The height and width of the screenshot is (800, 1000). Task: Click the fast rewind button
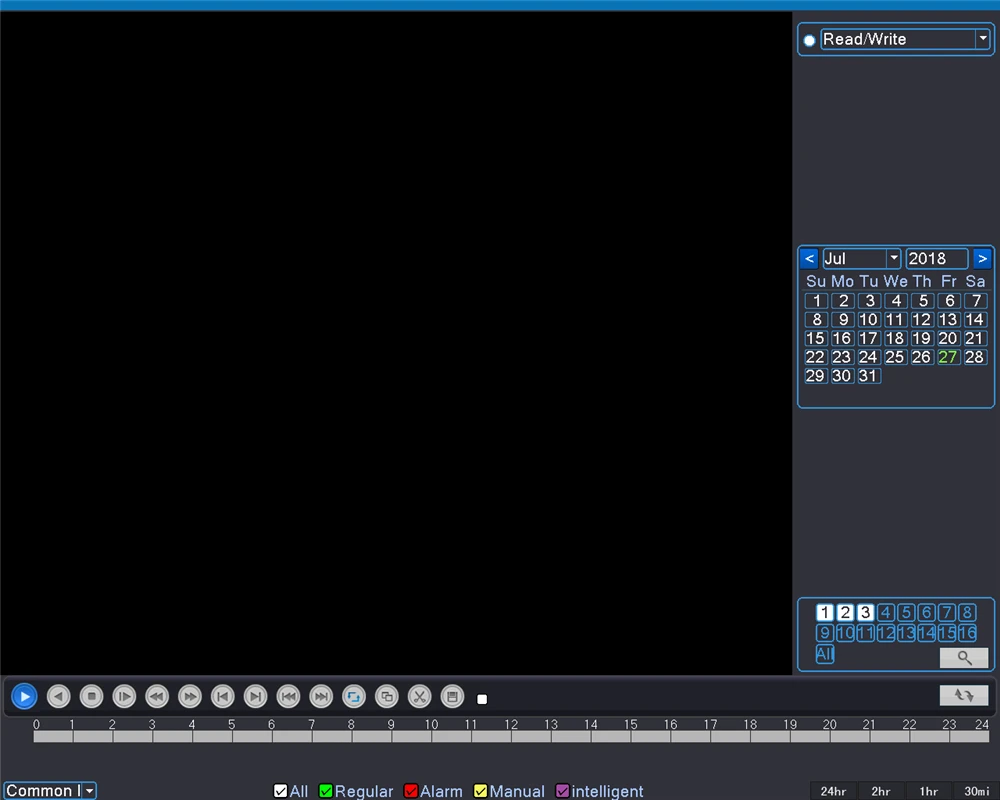click(x=157, y=697)
